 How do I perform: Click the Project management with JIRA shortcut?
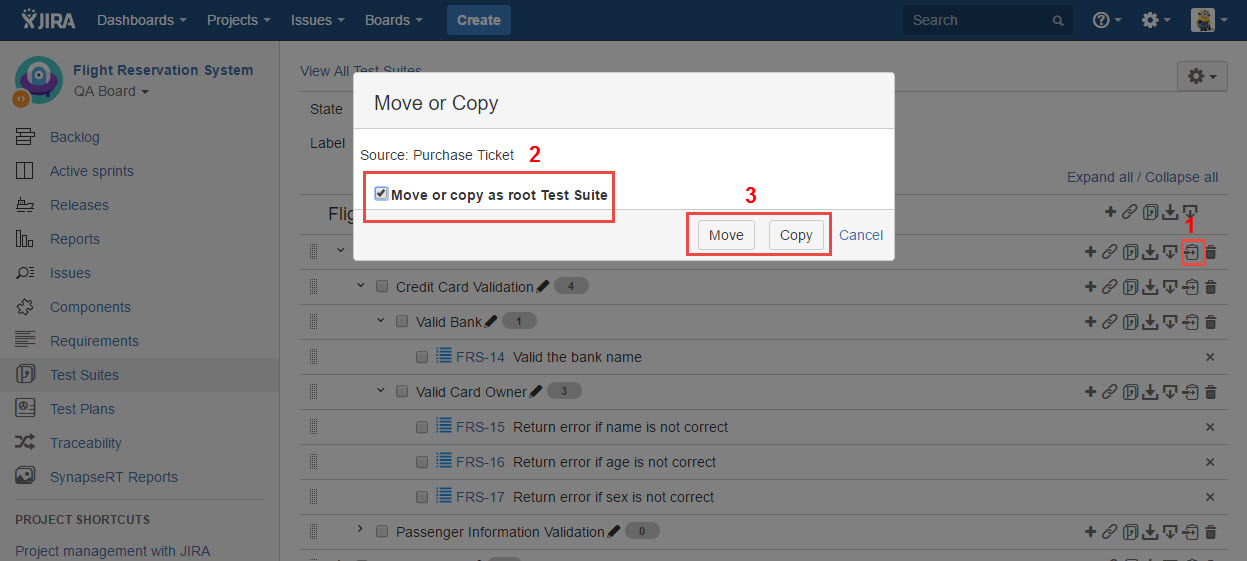(112, 551)
